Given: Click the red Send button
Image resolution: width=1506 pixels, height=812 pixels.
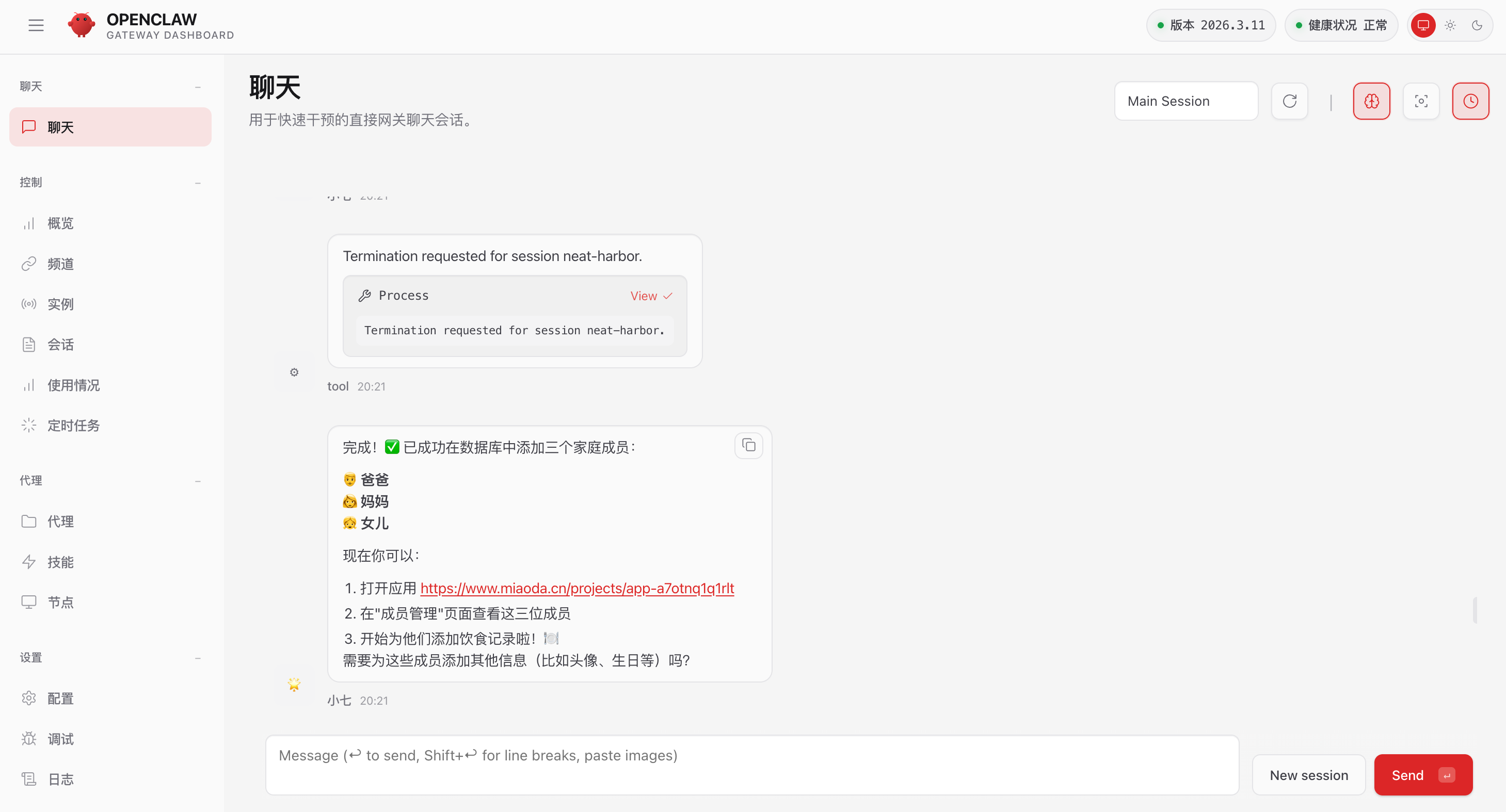Looking at the screenshot, I should click(1422, 775).
